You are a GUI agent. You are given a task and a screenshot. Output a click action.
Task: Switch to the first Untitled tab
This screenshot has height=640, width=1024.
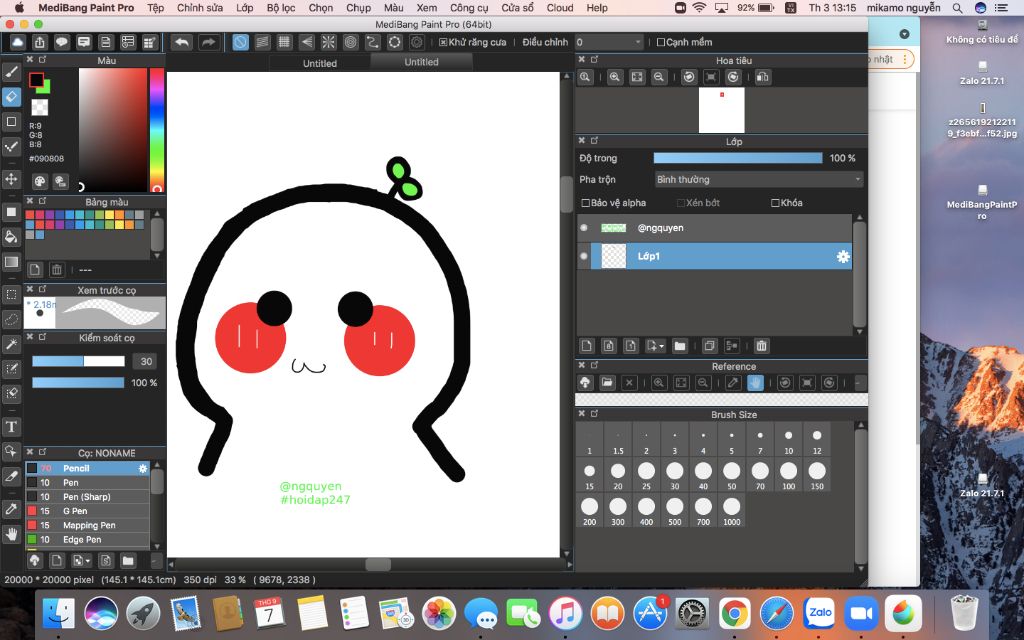[x=319, y=63]
